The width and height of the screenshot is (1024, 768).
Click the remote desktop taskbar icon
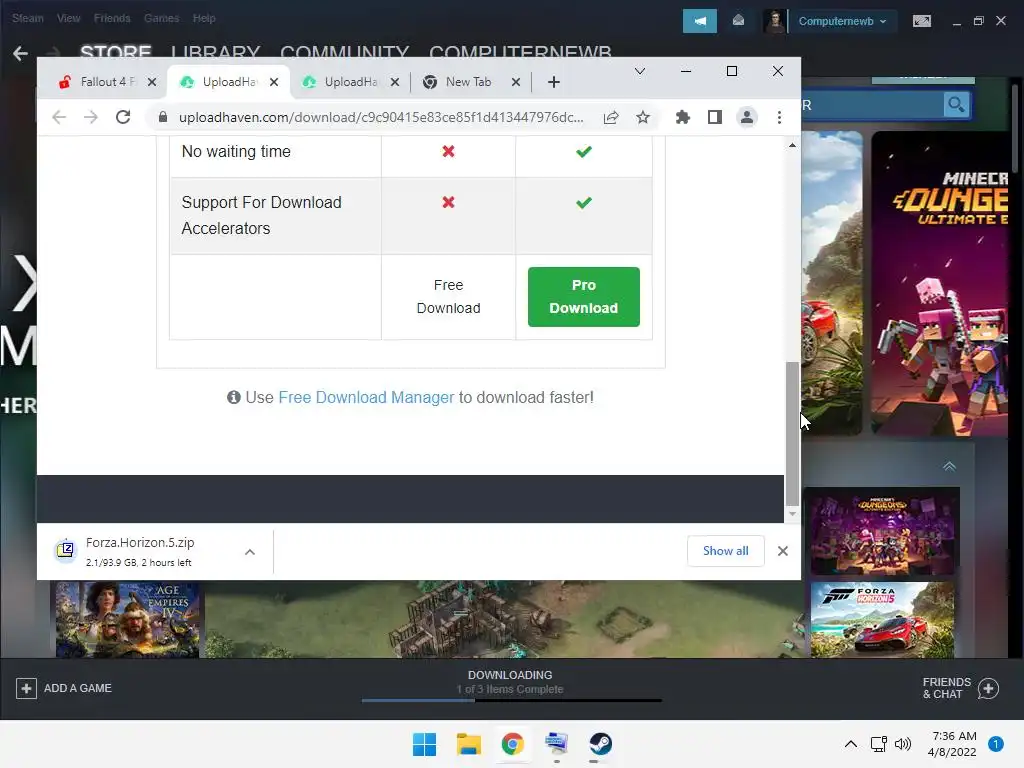coord(556,744)
